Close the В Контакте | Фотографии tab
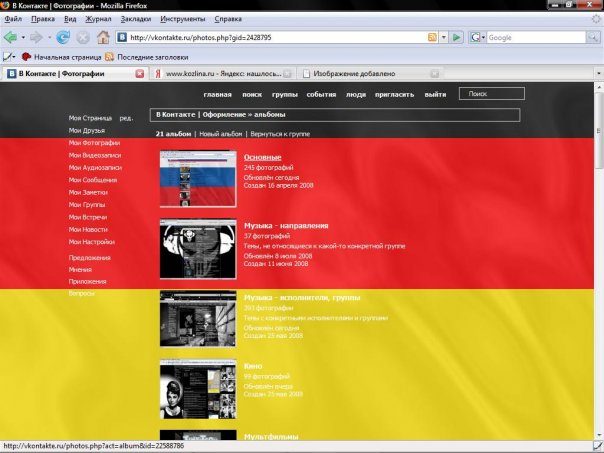 pos(140,74)
